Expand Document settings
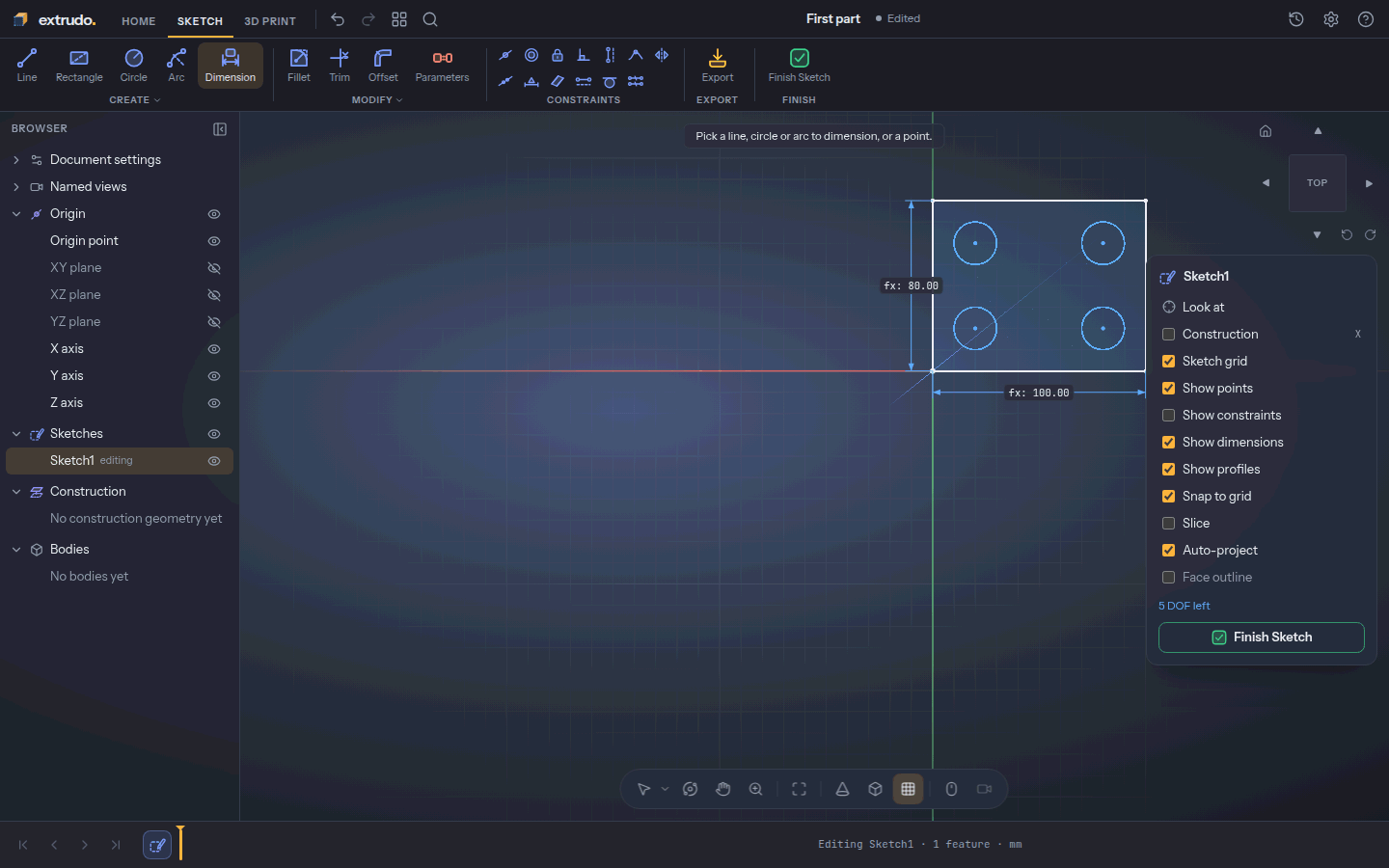Viewport: 1389px width, 868px height. (x=16, y=160)
